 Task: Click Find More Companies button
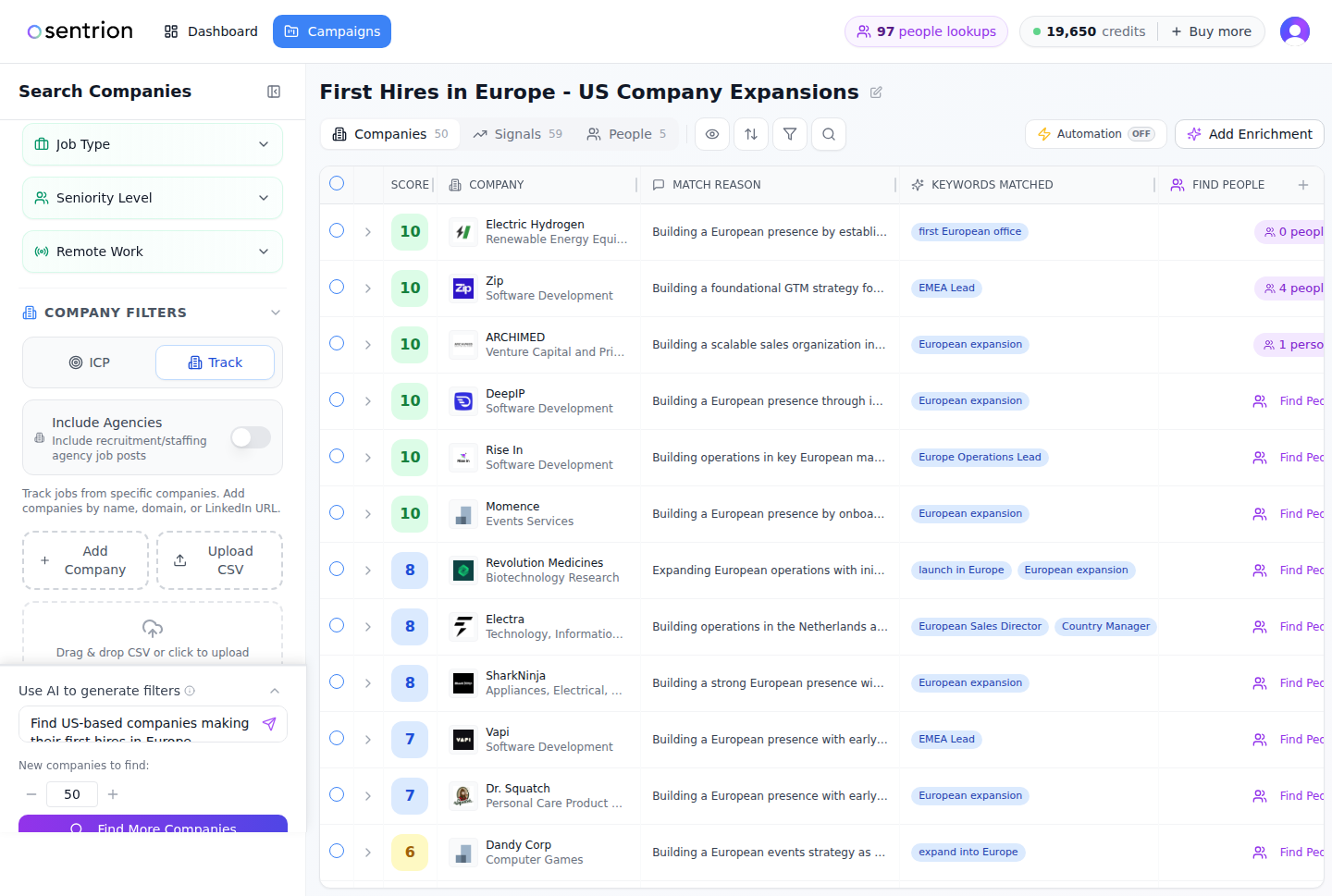coord(153,824)
